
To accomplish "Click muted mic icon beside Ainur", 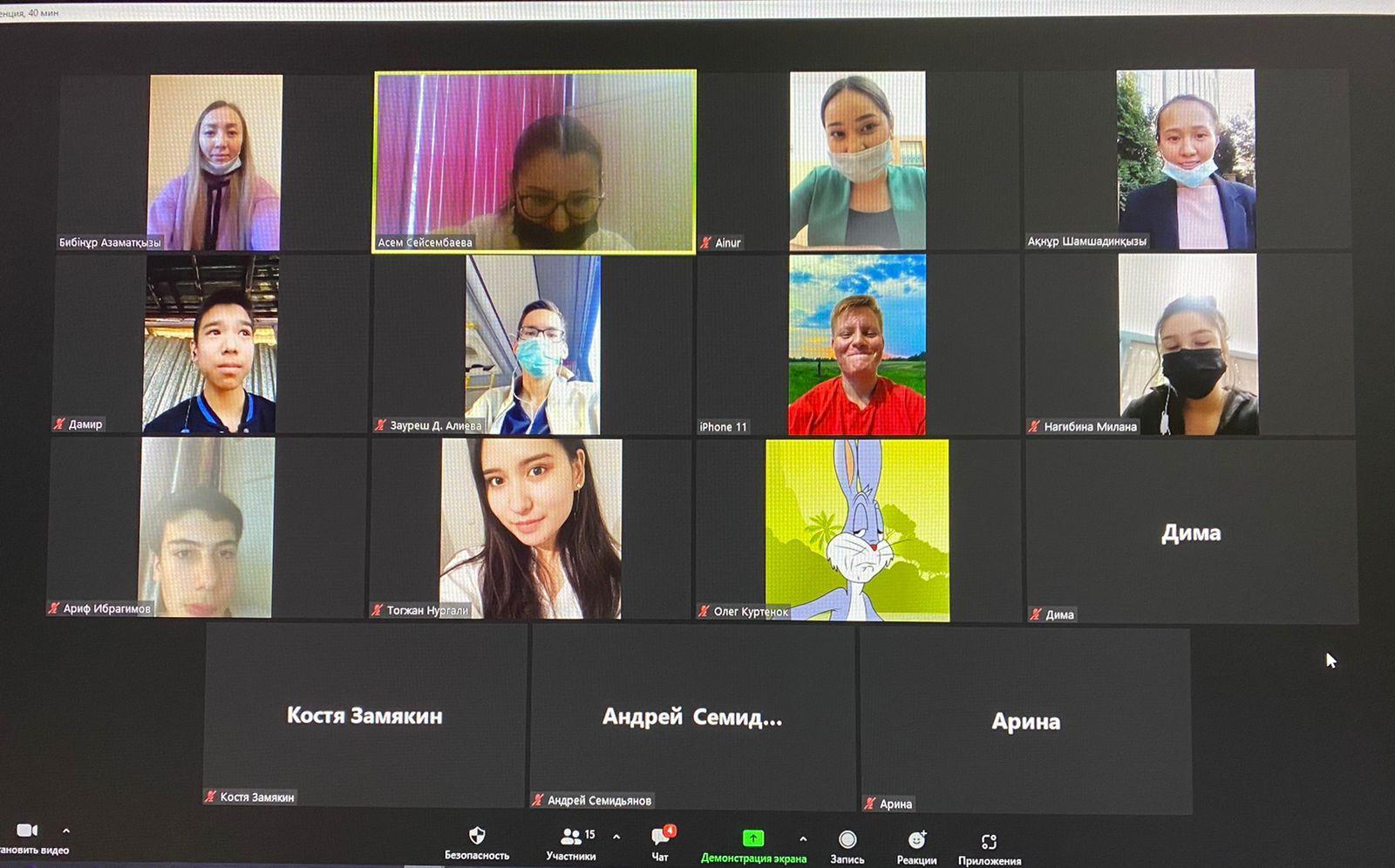I will tap(705, 242).
